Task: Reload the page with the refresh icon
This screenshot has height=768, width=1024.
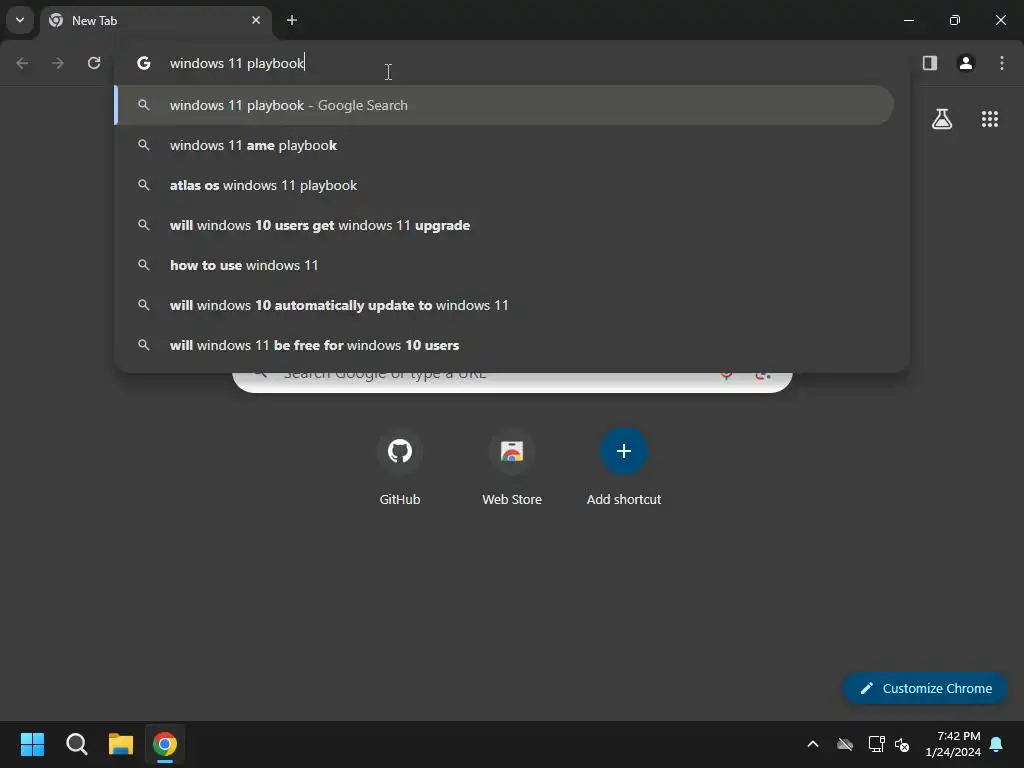Action: (94, 63)
